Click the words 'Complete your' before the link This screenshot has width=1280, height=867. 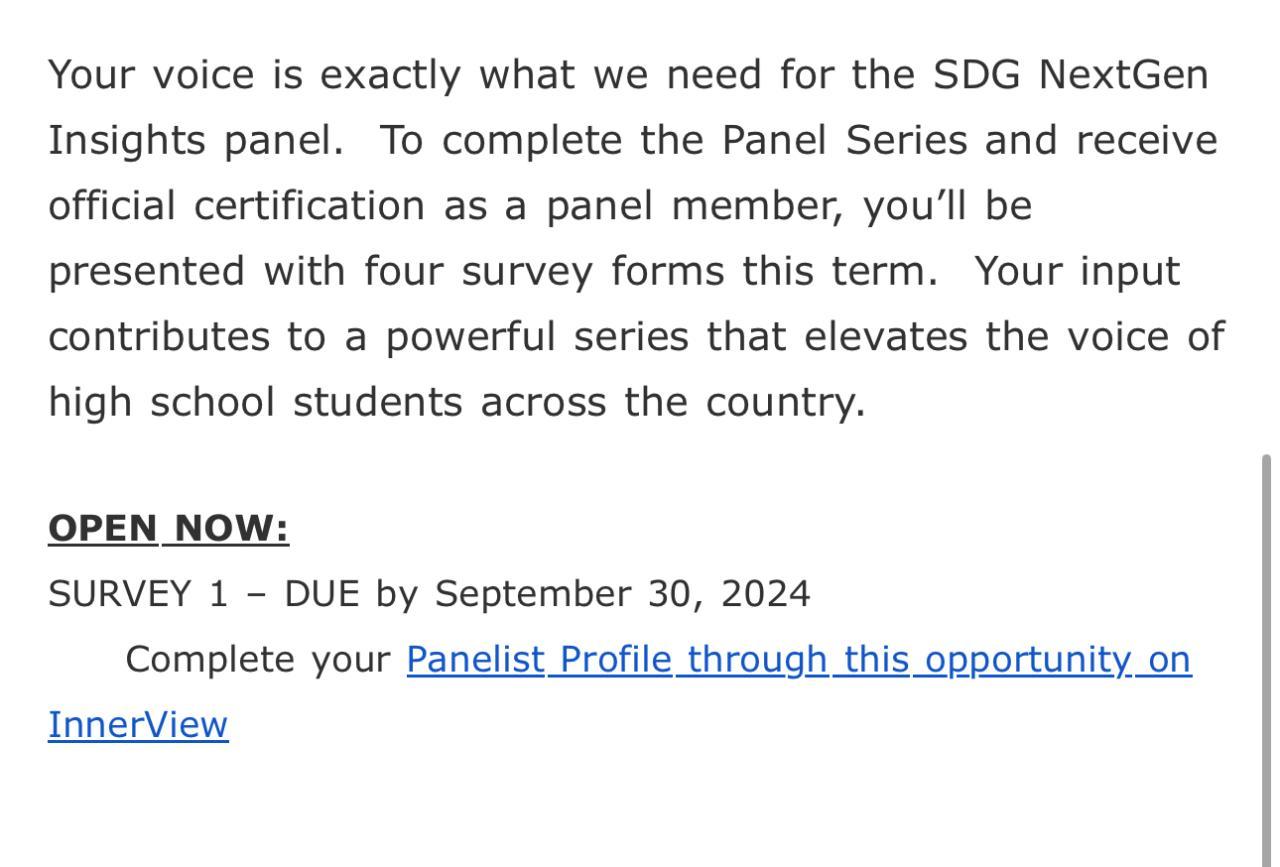258,660
